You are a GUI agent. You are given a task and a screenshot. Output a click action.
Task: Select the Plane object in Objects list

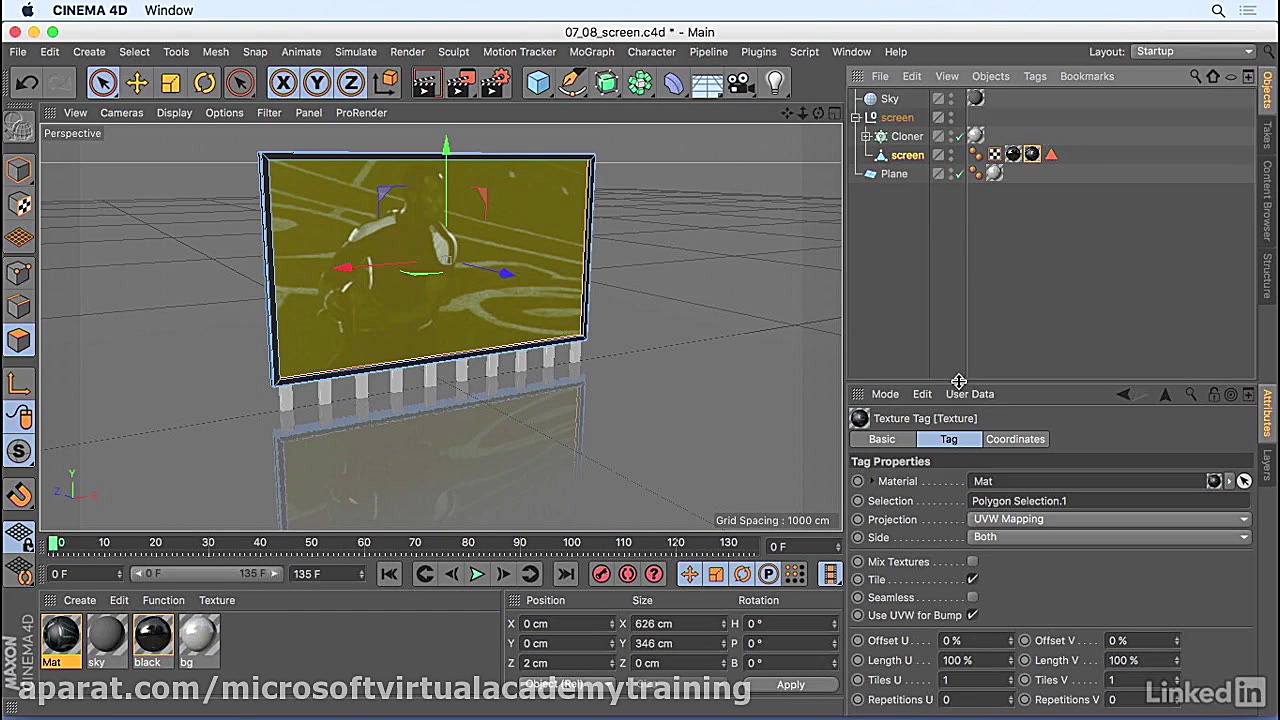[894, 174]
